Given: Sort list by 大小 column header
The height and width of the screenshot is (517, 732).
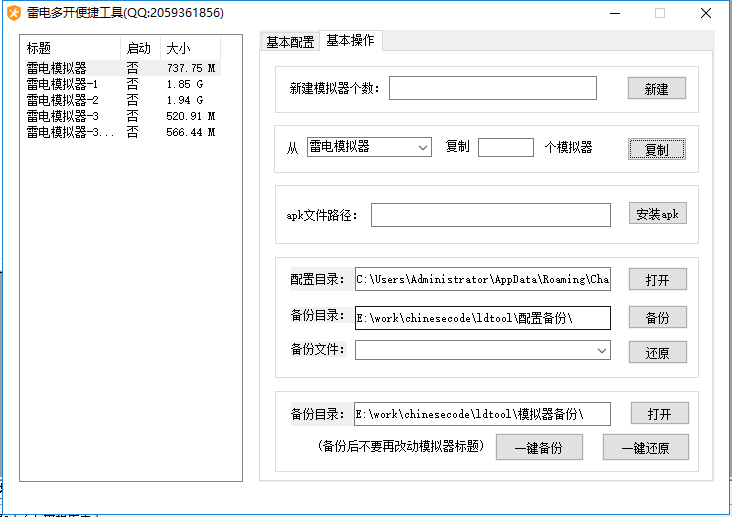Looking at the screenshot, I should pyautogui.click(x=190, y=48).
